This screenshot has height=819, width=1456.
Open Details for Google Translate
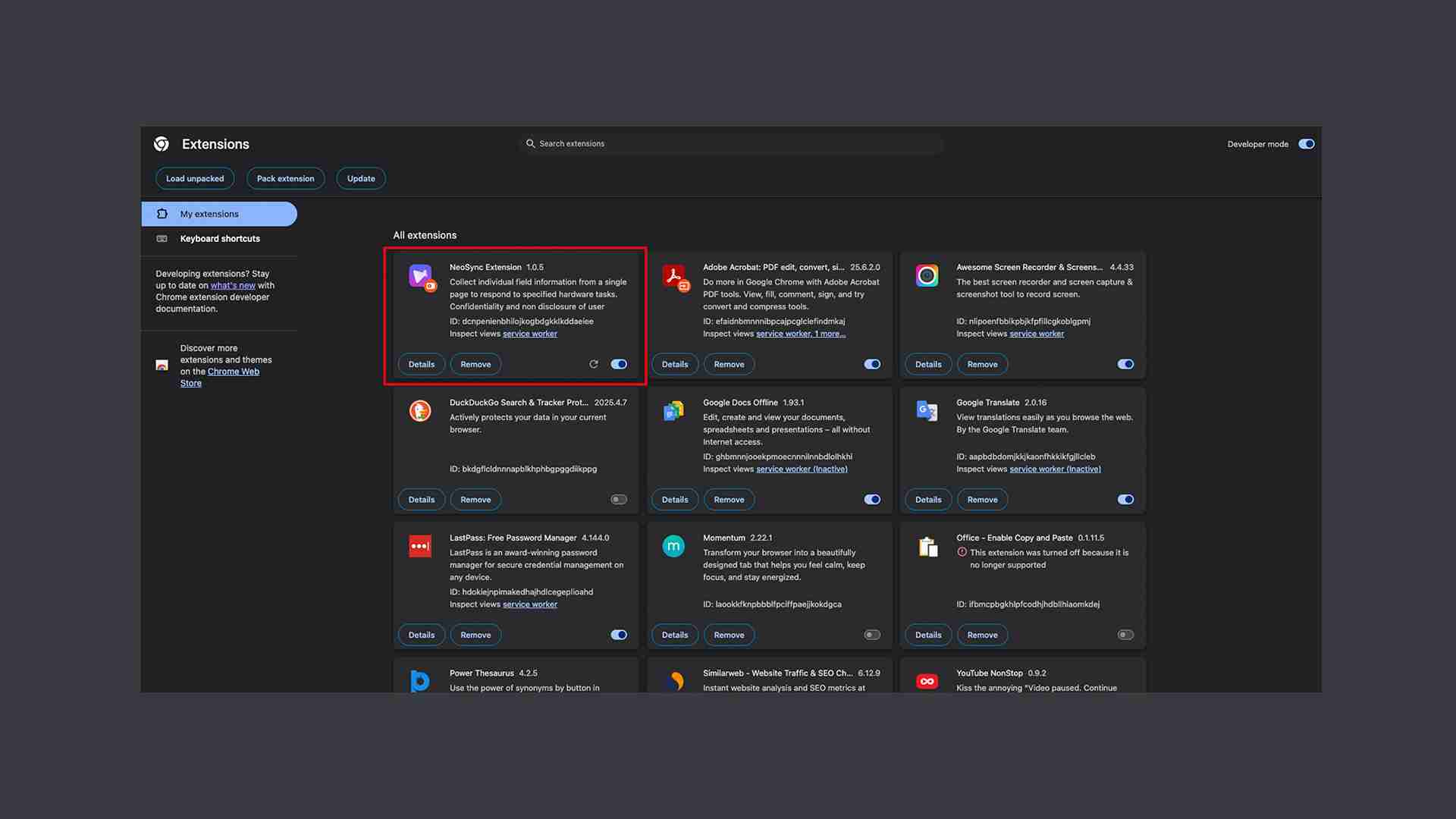928,500
